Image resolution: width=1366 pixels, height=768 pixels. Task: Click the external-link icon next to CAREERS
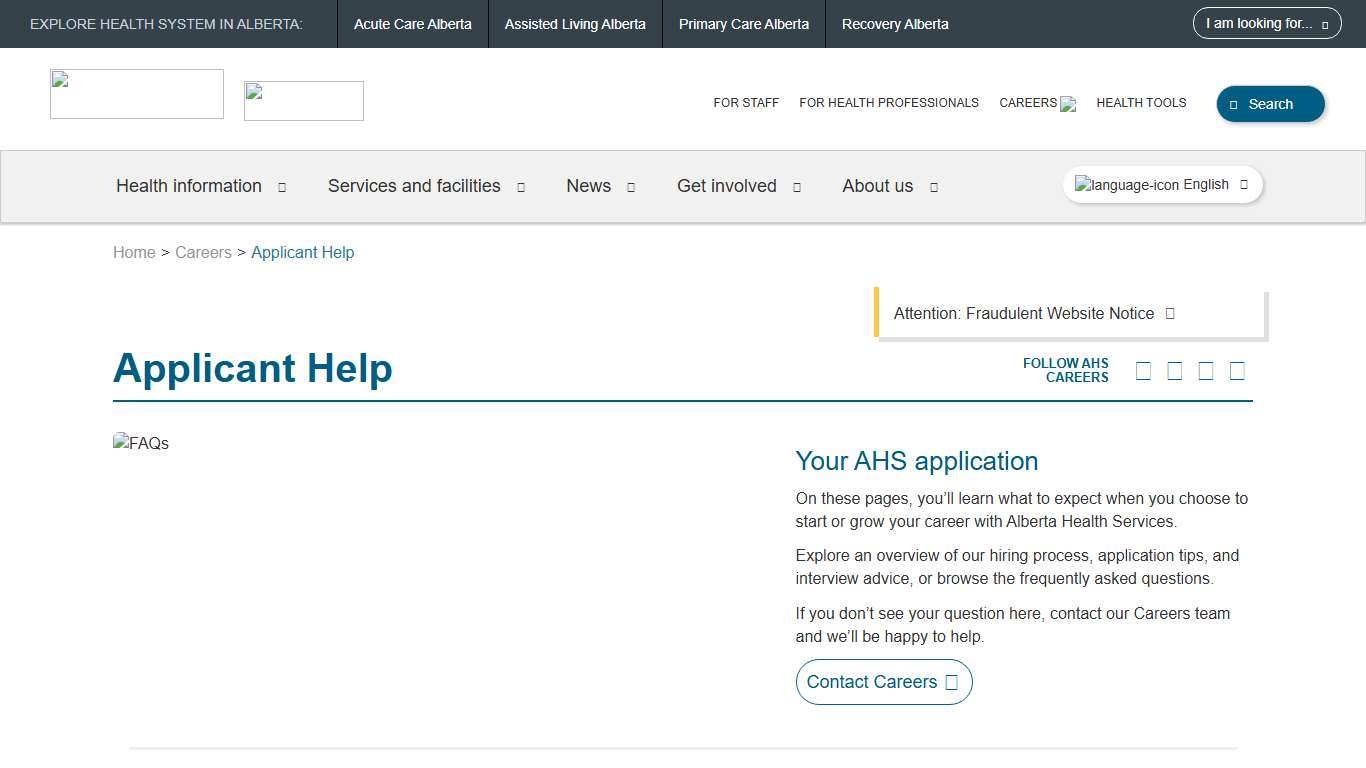(1068, 103)
